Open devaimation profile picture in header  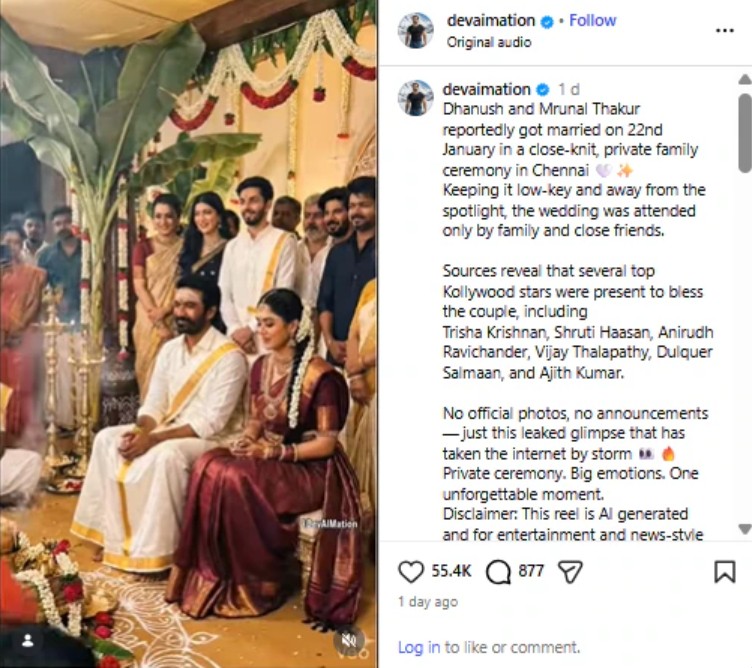click(415, 29)
